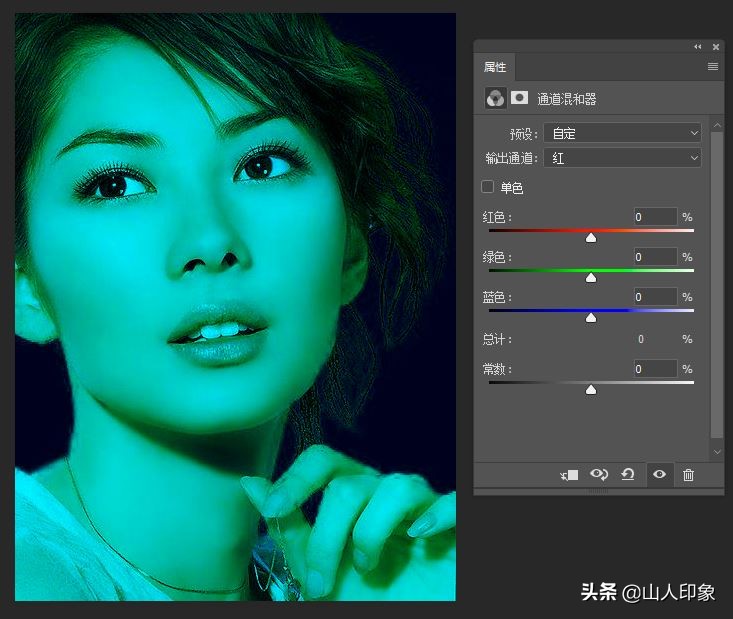Click the 通道混和器 title text
The height and width of the screenshot is (619, 733).
567,99
